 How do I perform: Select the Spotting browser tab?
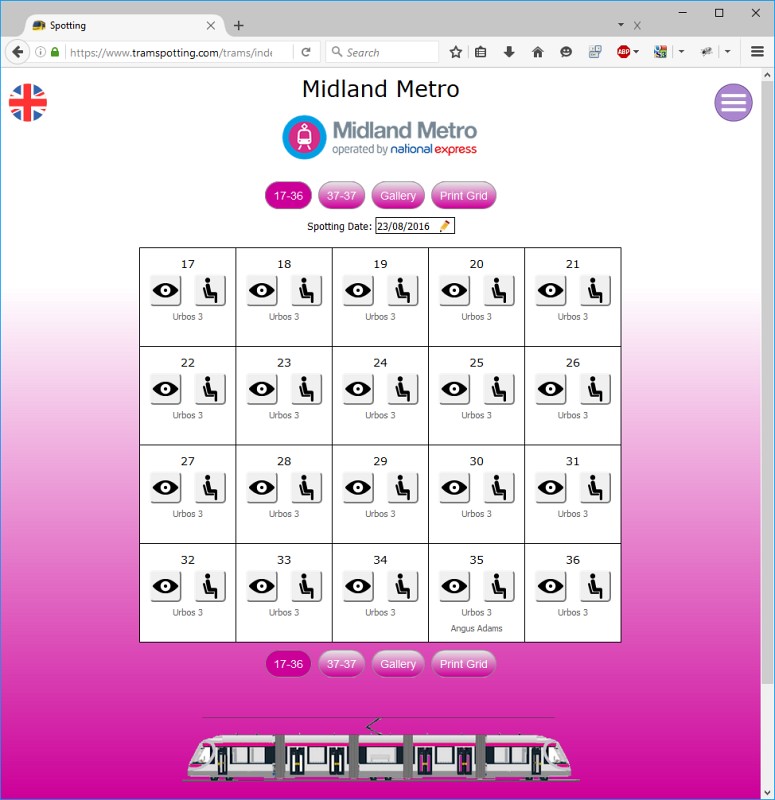pos(123,26)
